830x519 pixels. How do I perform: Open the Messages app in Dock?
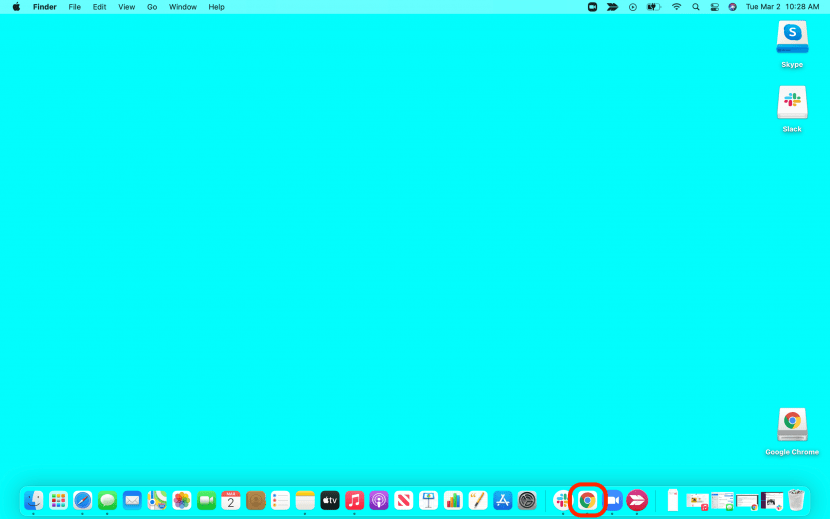(107, 500)
